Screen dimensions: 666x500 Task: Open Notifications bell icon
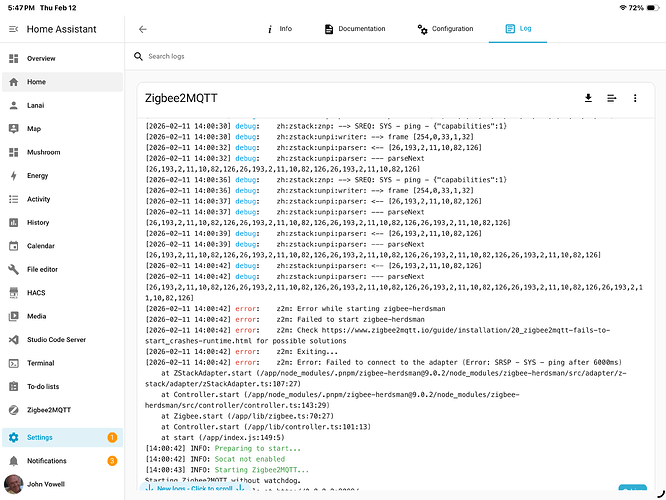pyautogui.click(x=14, y=461)
